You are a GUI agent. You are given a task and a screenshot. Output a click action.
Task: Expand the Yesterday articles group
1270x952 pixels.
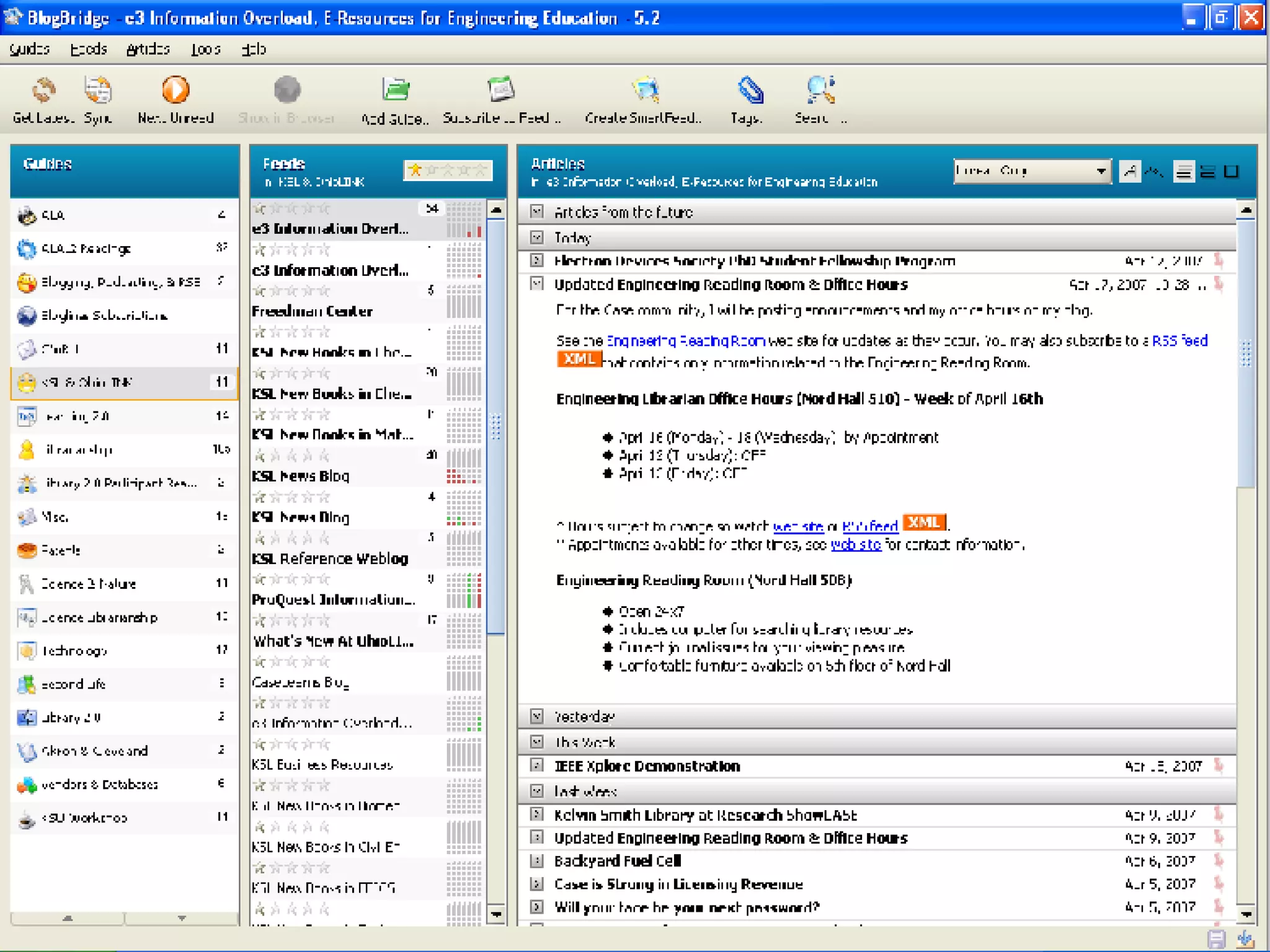(537, 716)
